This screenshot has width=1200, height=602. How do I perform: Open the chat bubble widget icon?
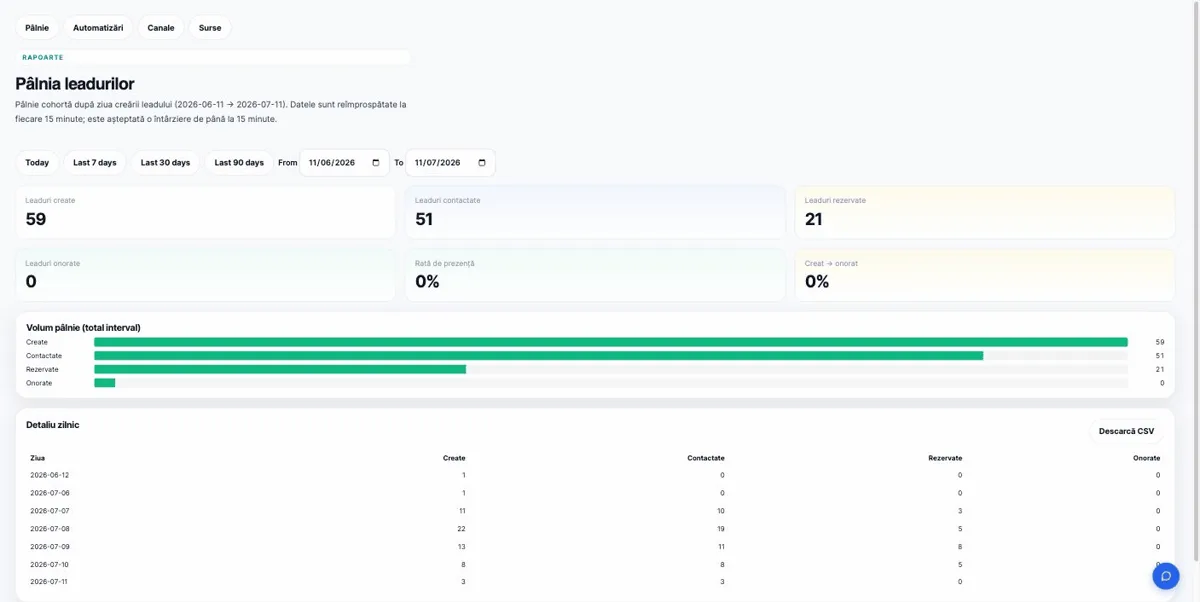coord(1165,576)
